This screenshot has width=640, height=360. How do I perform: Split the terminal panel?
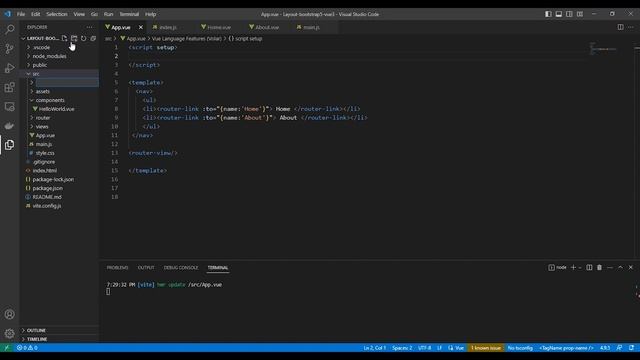point(589,267)
